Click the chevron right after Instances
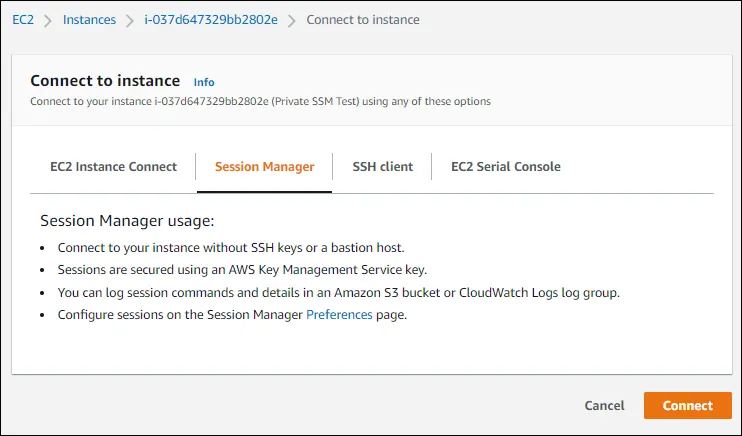The height and width of the screenshot is (436, 742). [131, 20]
